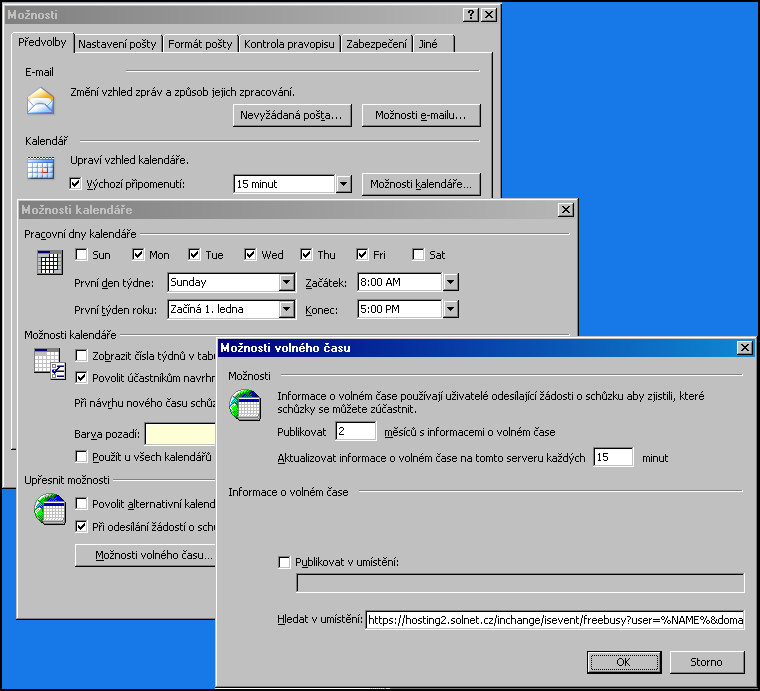The width and height of the screenshot is (760, 691).
Task: Click the globe calendar icon under Upřesnit možnosti
Action: pyautogui.click(x=50, y=510)
